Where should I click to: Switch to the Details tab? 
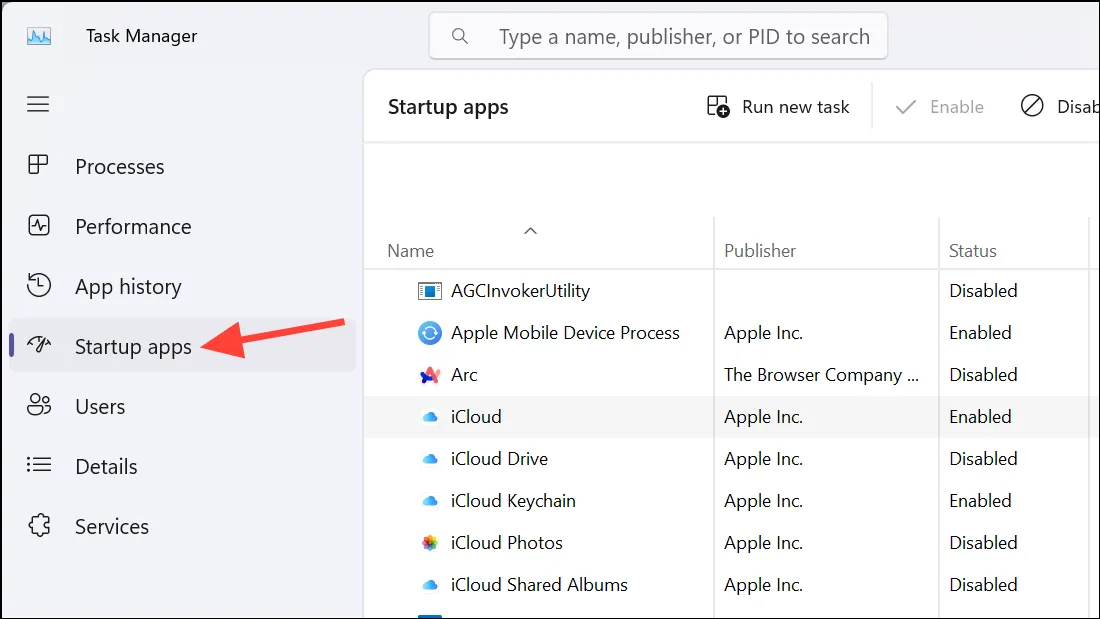(x=182, y=466)
